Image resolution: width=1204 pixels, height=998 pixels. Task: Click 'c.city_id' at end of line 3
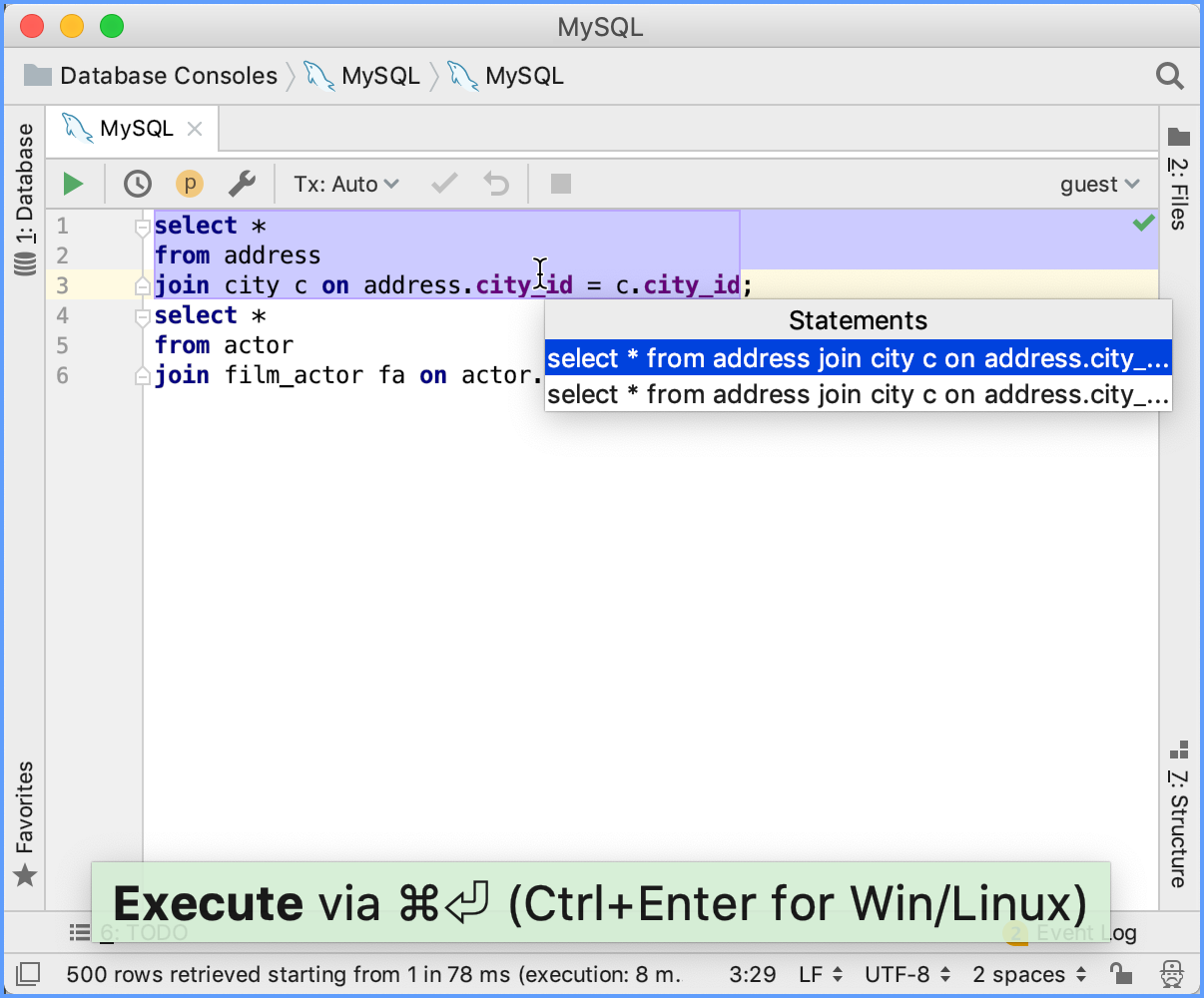(678, 285)
